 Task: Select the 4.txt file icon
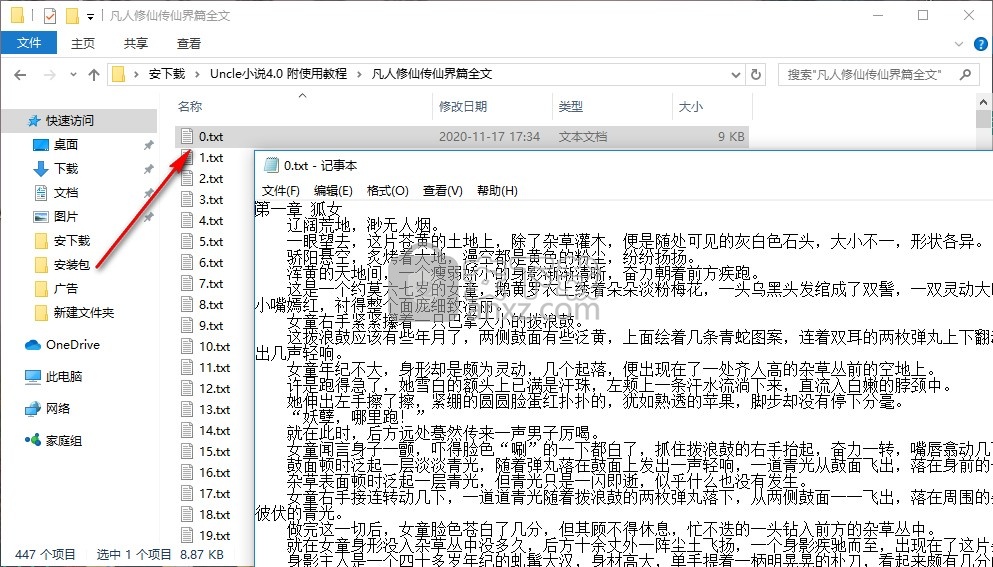[x=187, y=220]
